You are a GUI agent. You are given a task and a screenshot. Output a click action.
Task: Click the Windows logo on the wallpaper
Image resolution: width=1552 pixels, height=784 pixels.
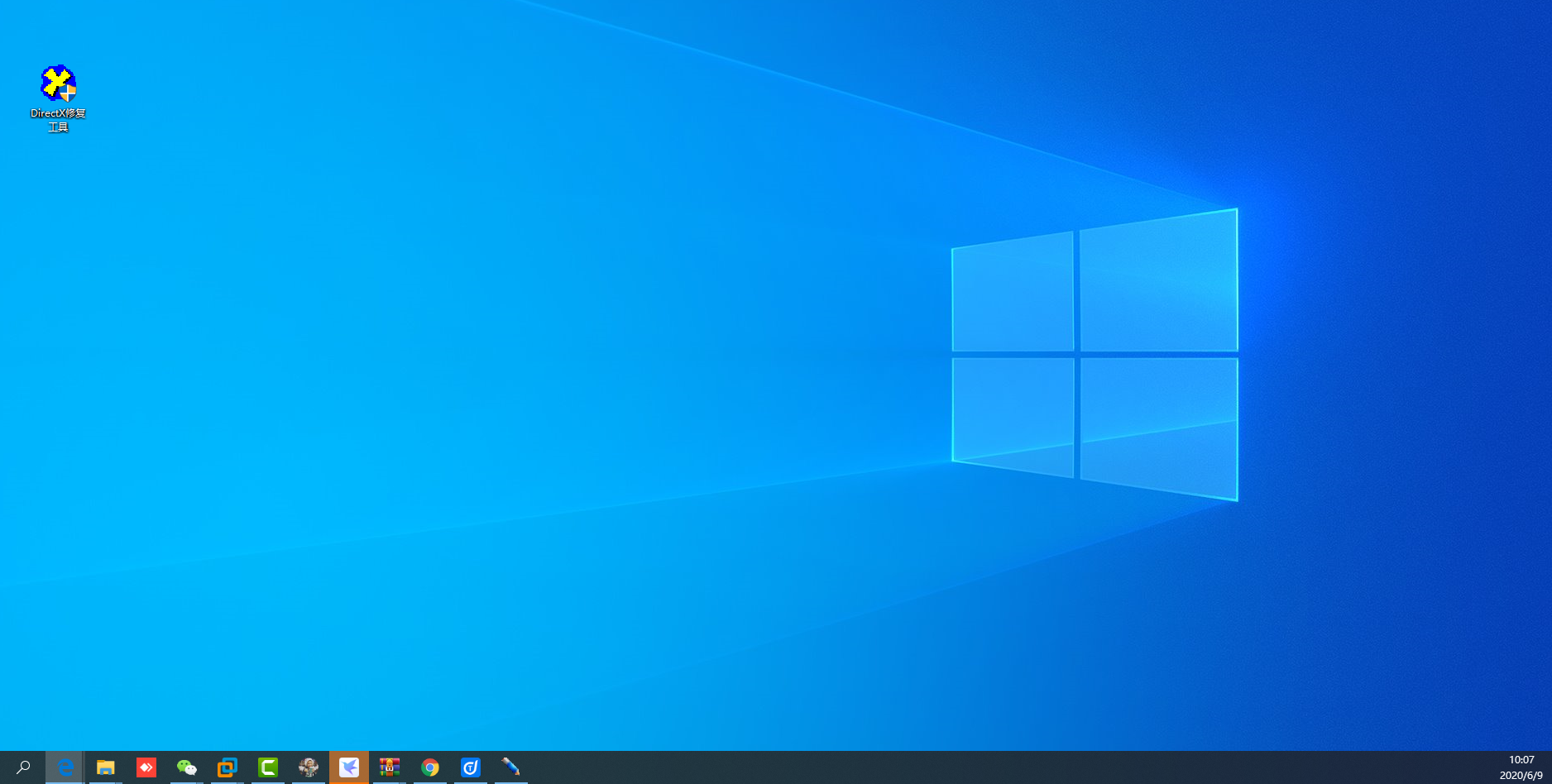tap(1095, 354)
